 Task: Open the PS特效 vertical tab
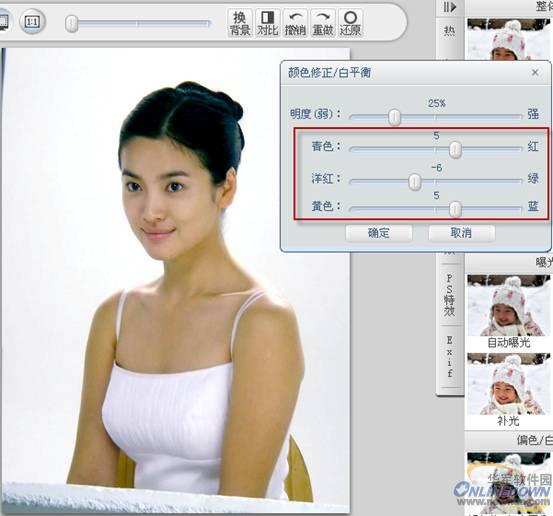pyautogui.click(x=450, y=296)
